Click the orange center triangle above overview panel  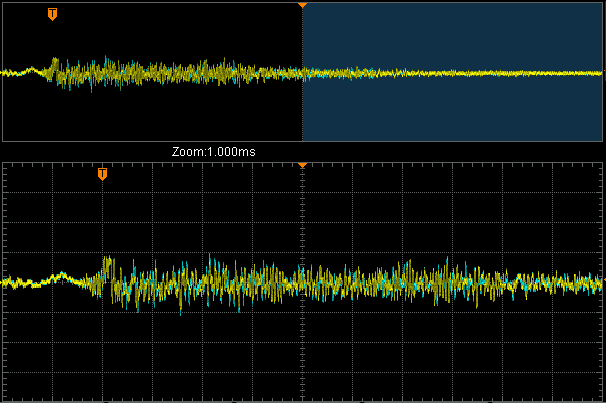(x=302, y=5)
